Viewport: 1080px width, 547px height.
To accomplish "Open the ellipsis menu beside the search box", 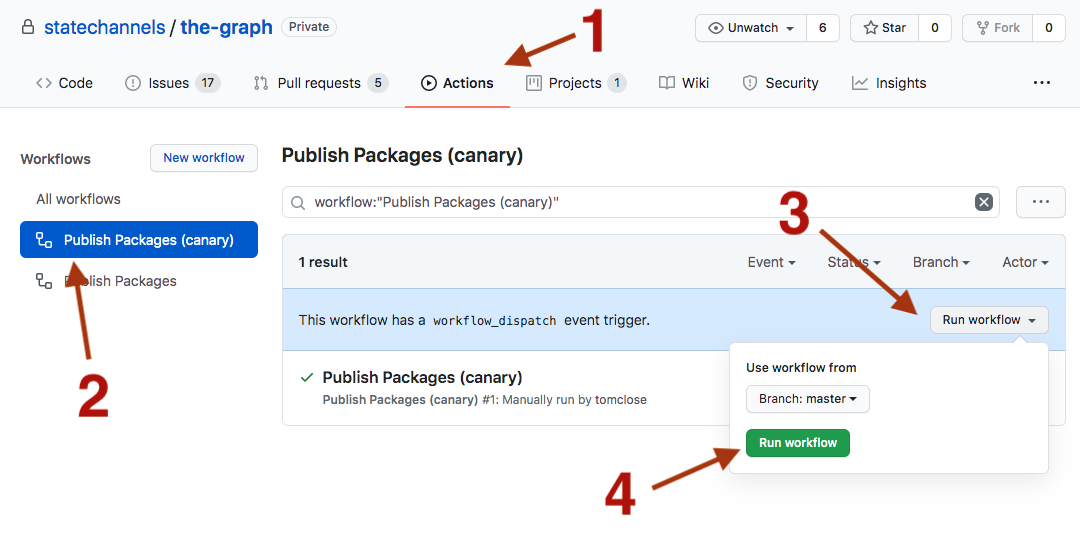I will pyautogui.click(x=1041, y=202).
